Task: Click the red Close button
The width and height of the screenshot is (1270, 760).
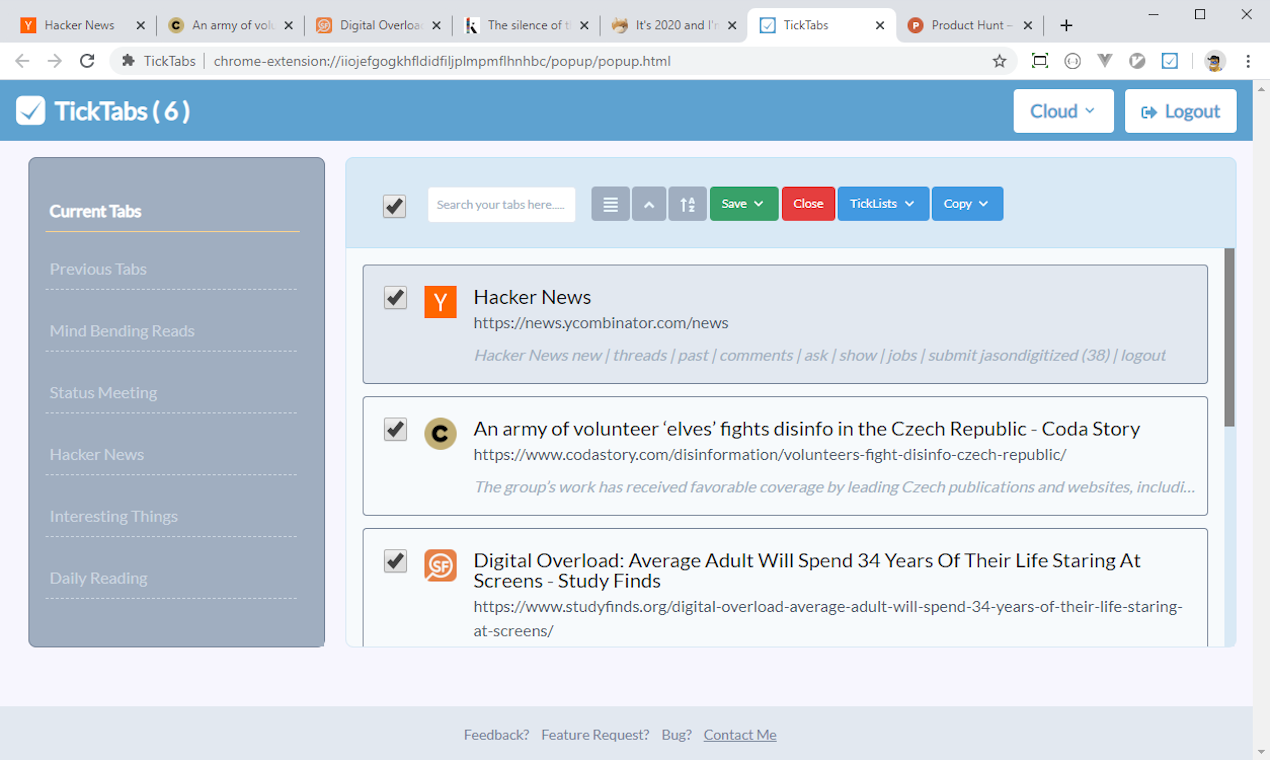Action: tap(808, 204)
